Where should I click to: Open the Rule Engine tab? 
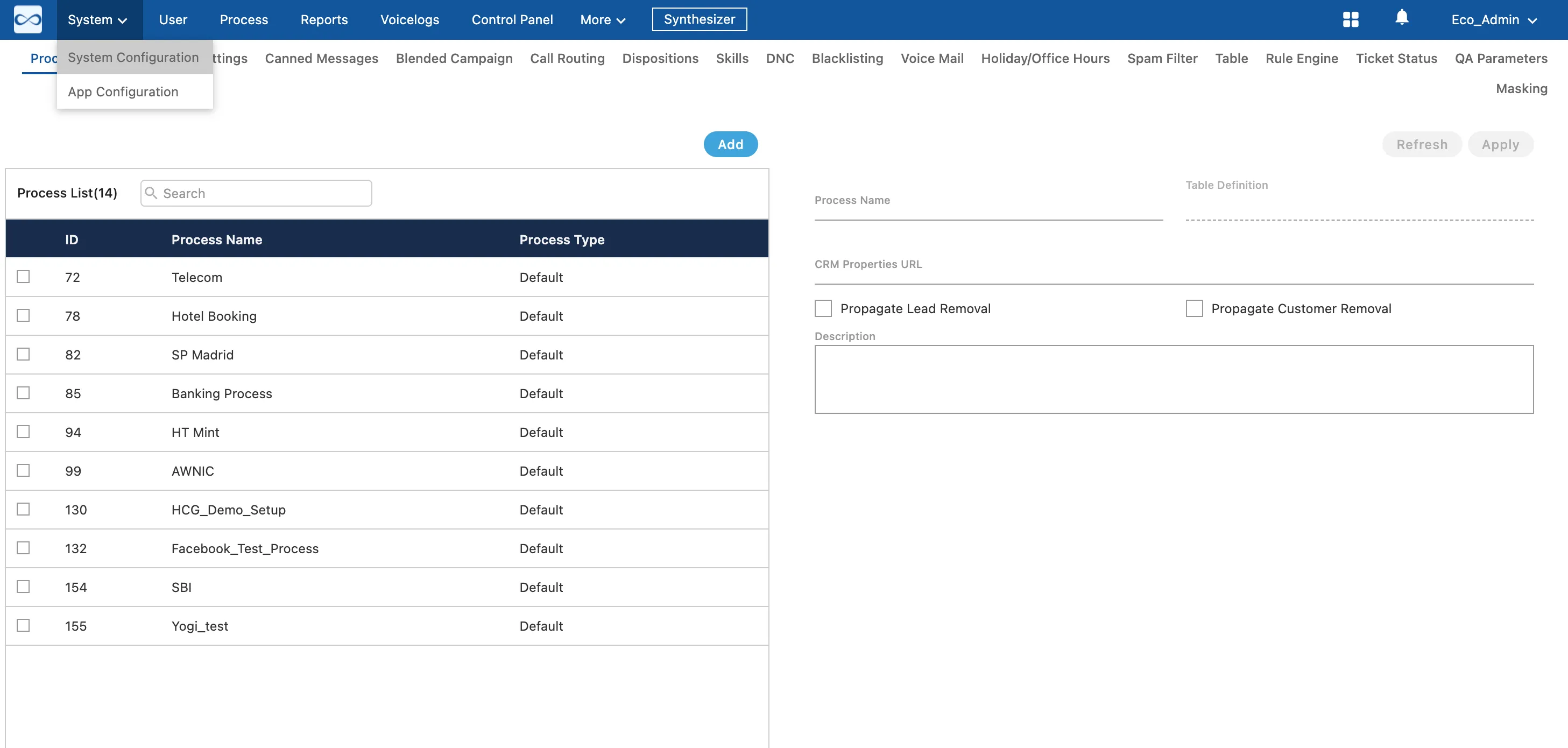tap(1302, 59)
